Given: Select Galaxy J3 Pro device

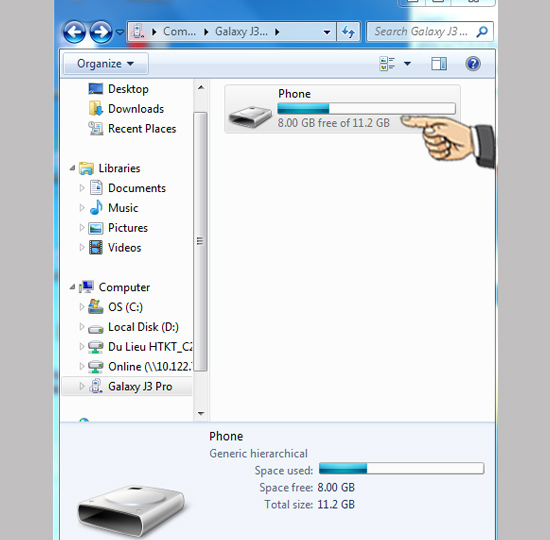Looking at the screenshot, I should coord(140,387).
